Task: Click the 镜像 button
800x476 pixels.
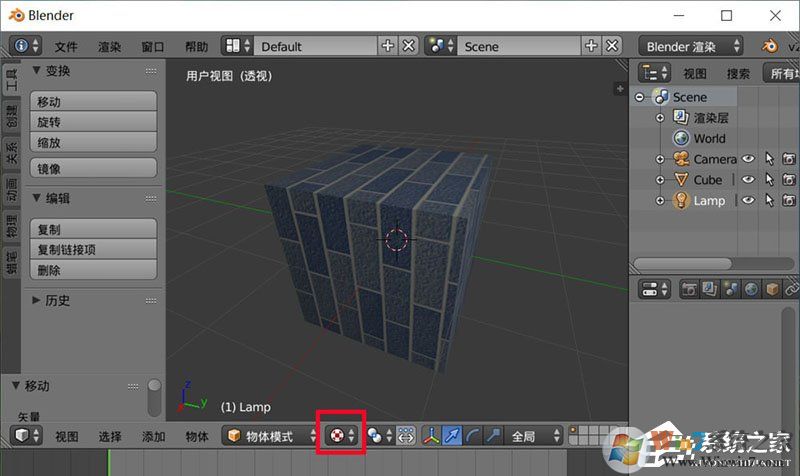Action: [93, 168]
